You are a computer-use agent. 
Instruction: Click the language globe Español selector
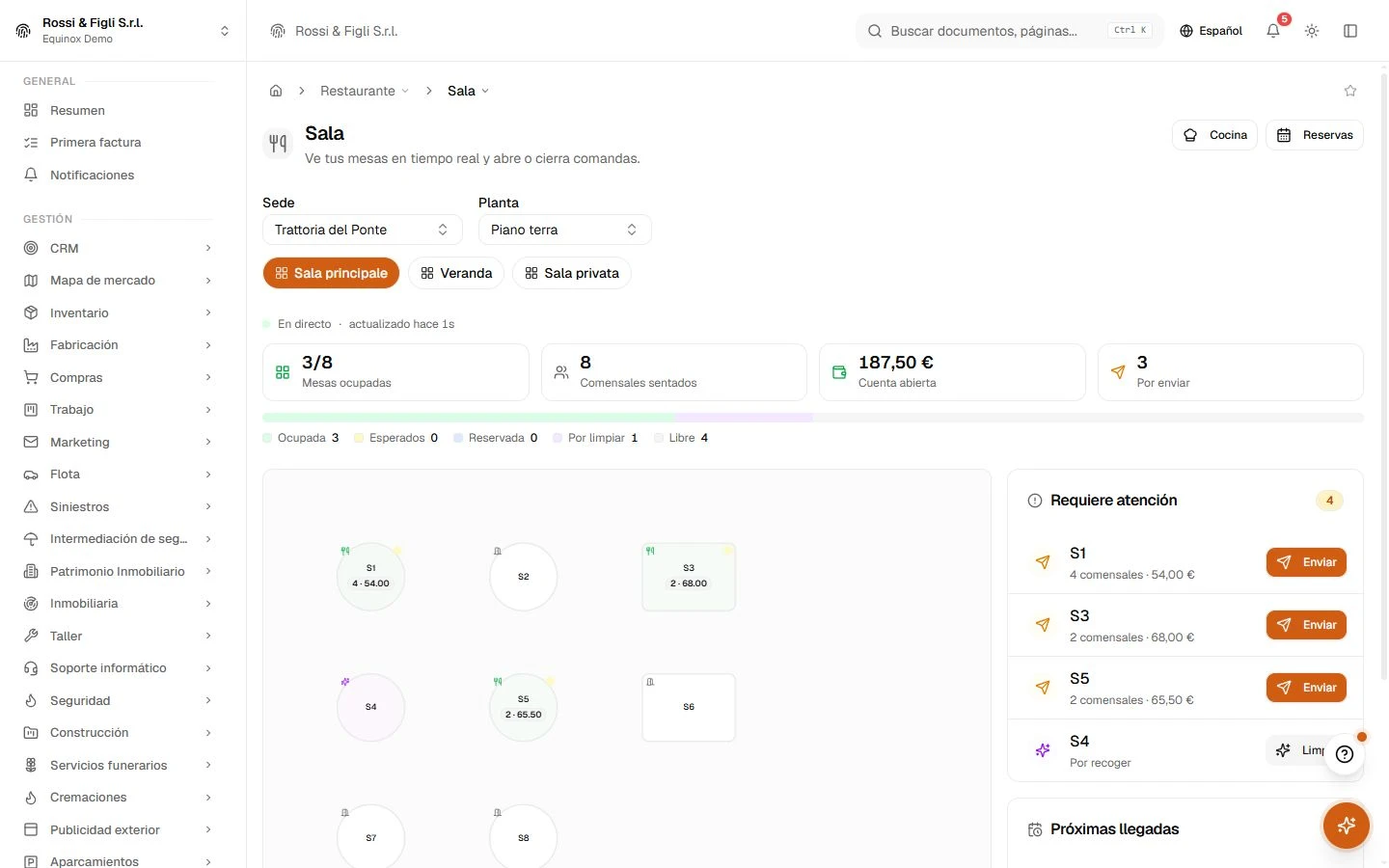point(1211,31)
